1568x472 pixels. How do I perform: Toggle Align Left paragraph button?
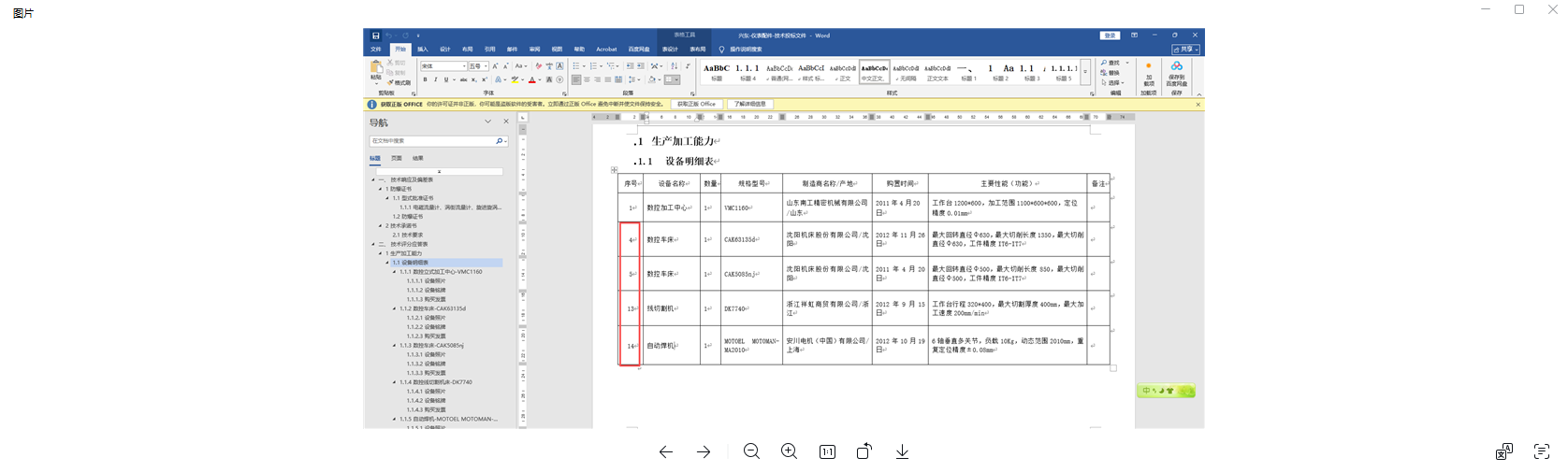(576, 79)
